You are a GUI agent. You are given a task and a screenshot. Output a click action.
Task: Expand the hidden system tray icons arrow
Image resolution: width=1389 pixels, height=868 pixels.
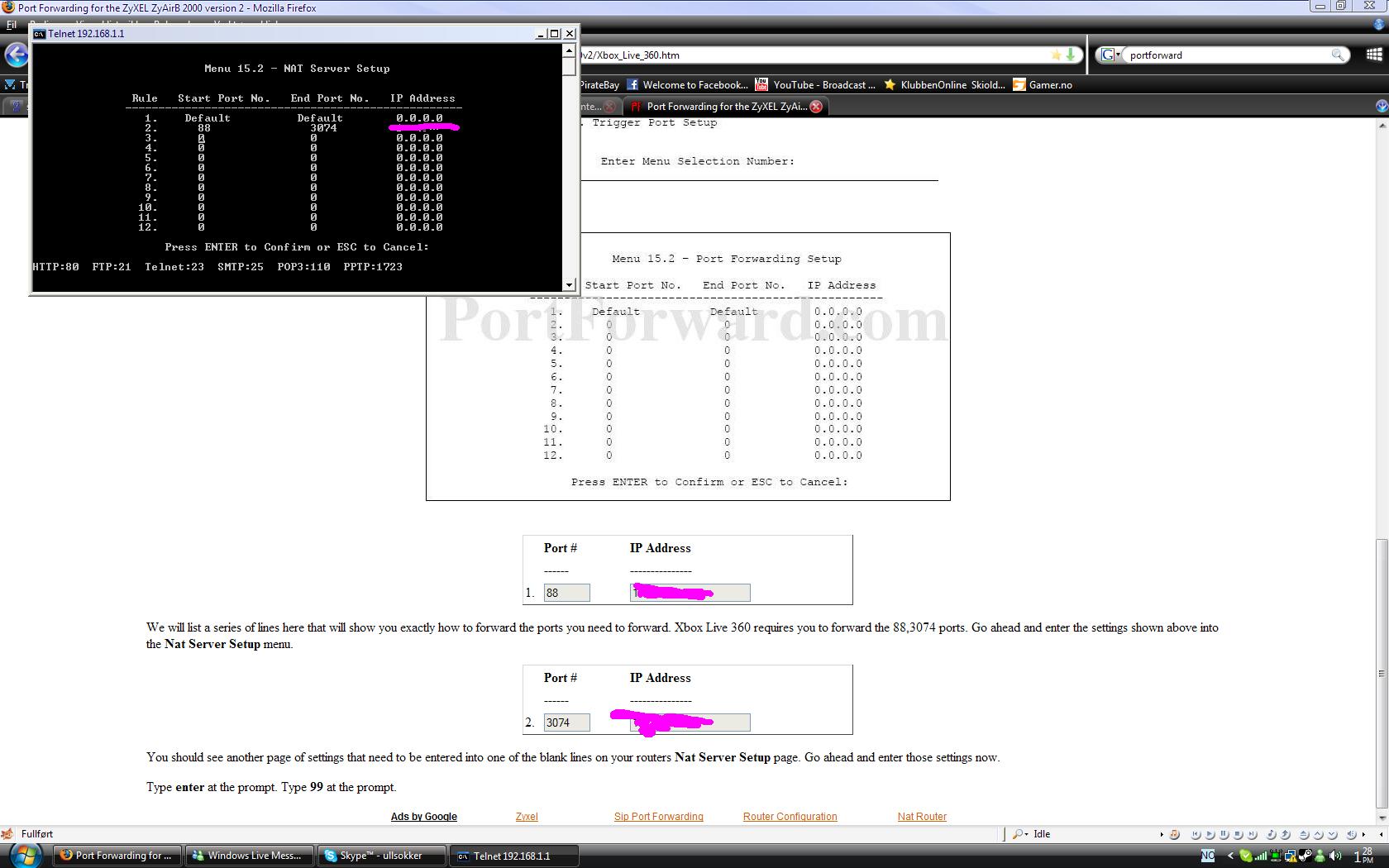point(1230,856)
